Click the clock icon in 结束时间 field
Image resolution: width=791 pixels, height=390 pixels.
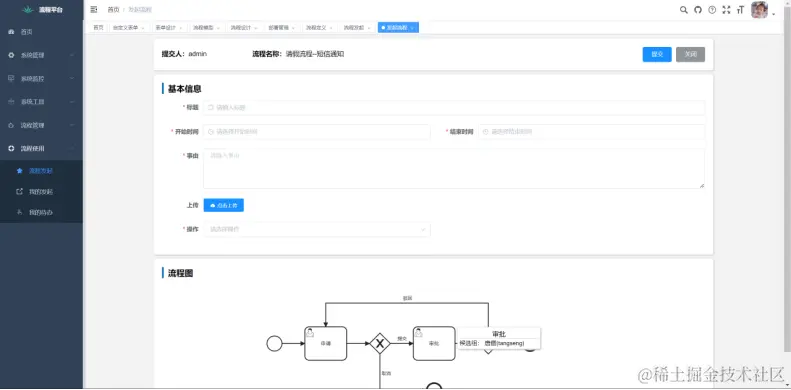click(x=485, y=132)
